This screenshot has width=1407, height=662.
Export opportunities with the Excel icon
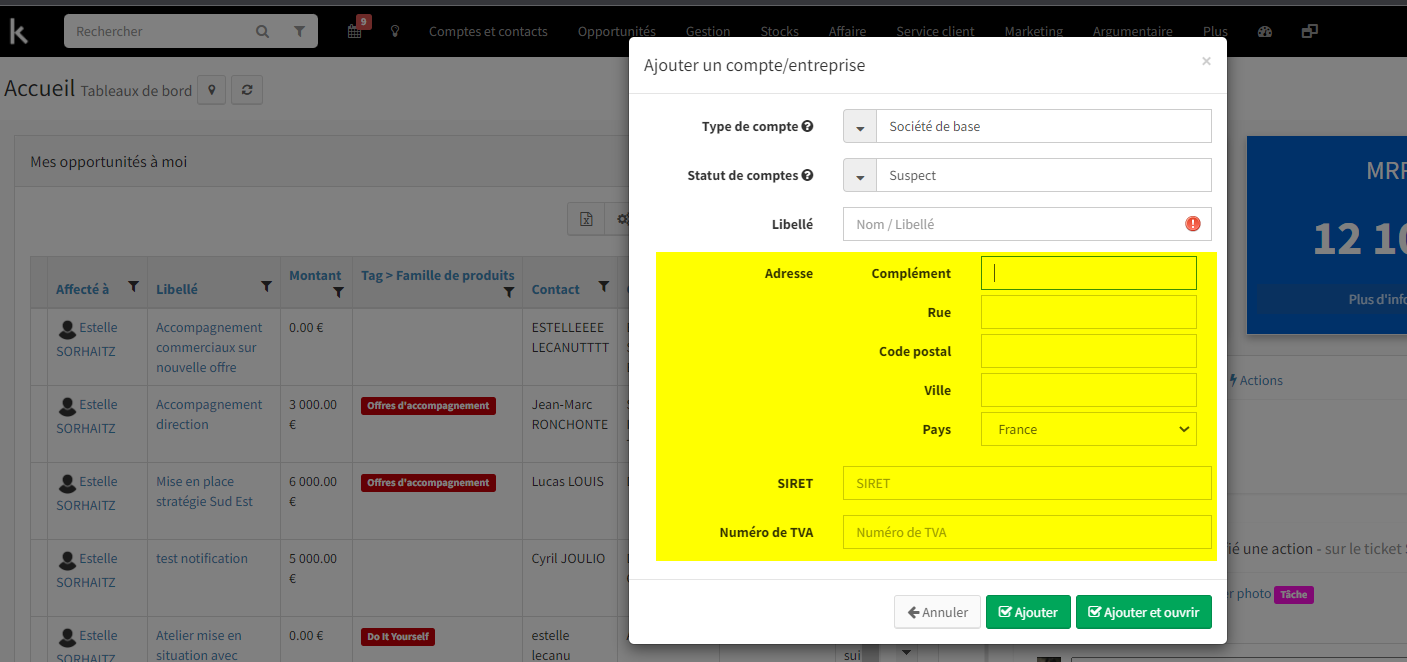pyautogui.click(x=587, y=219)
